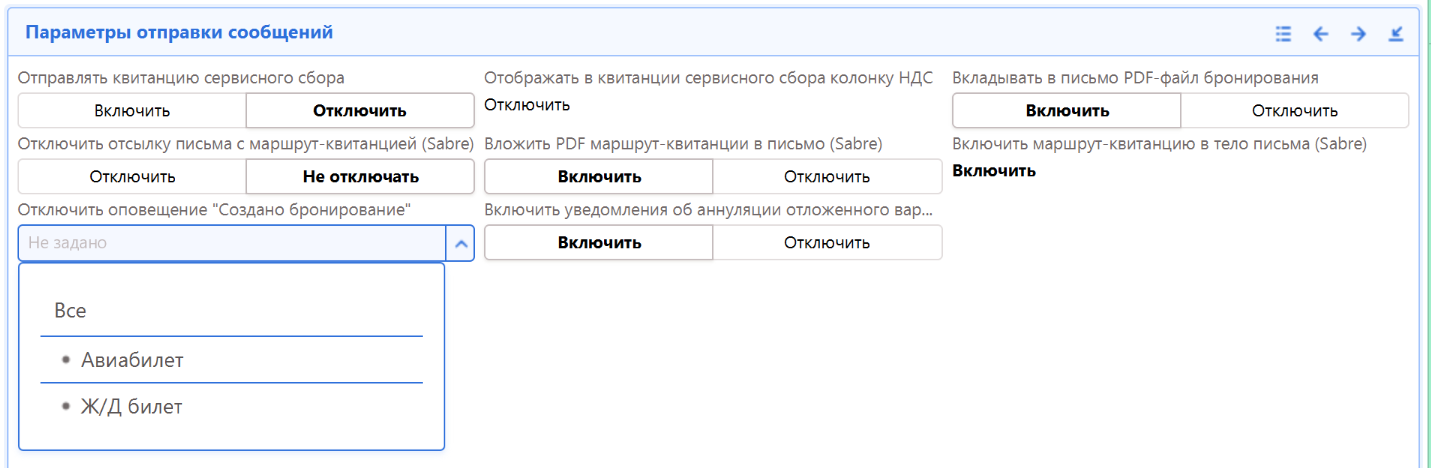Image resolution: width=1431 pixels, height=468 pixels.
Task: Disable attaching booking PDF file to email
Action: point(1294,111)
